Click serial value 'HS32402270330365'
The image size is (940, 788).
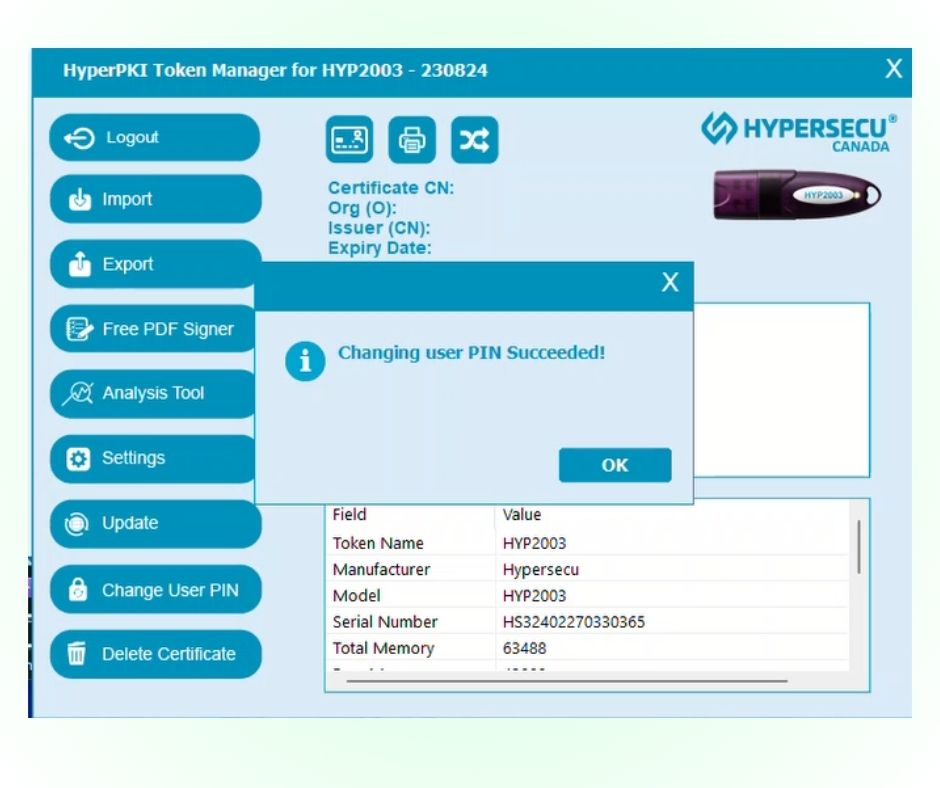click(574, 622)
